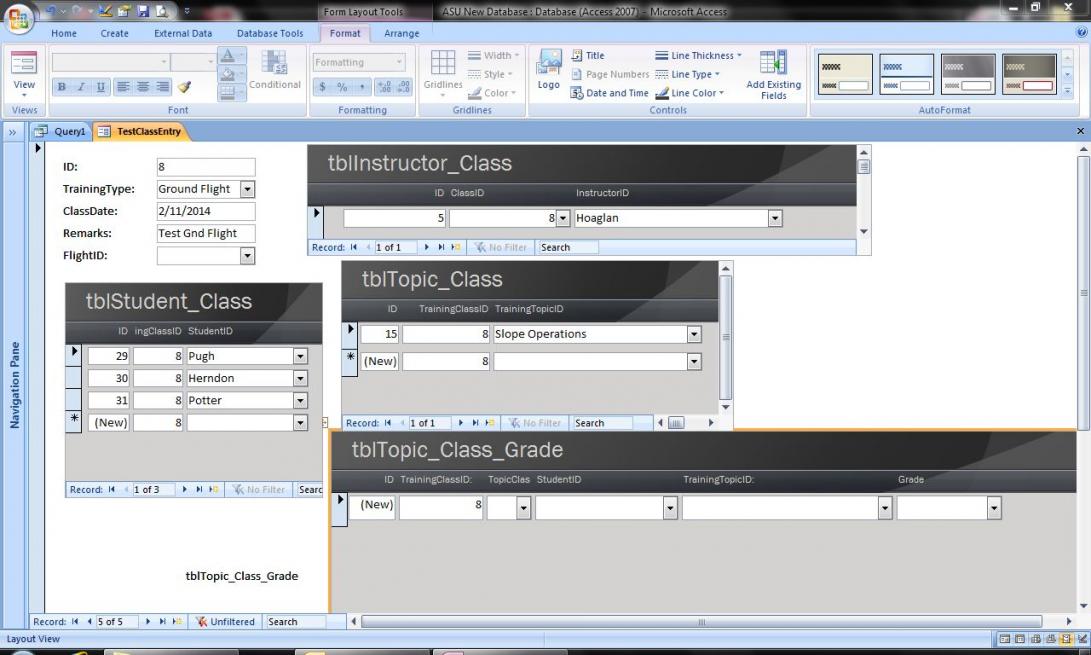Viewport: 1091px width, 655px height.
Task: Insert a Logo
Action: (x=548, y=70)
